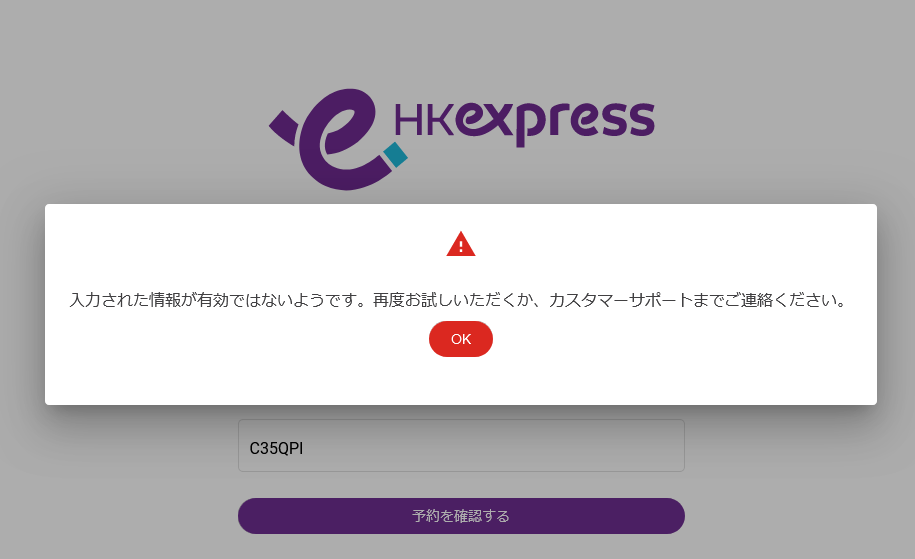Screen dimensions: 915x559
Task: Click the red warning triangle icon
Action: (x=460, y=244)
